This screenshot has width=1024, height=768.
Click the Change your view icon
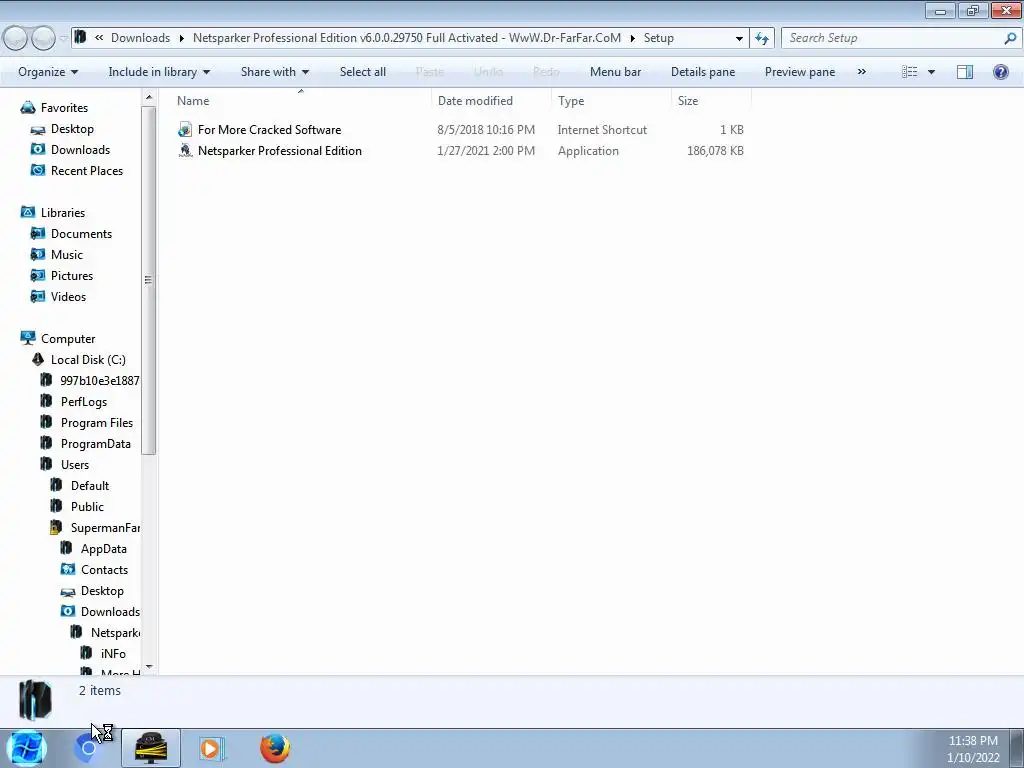[910, 72]
